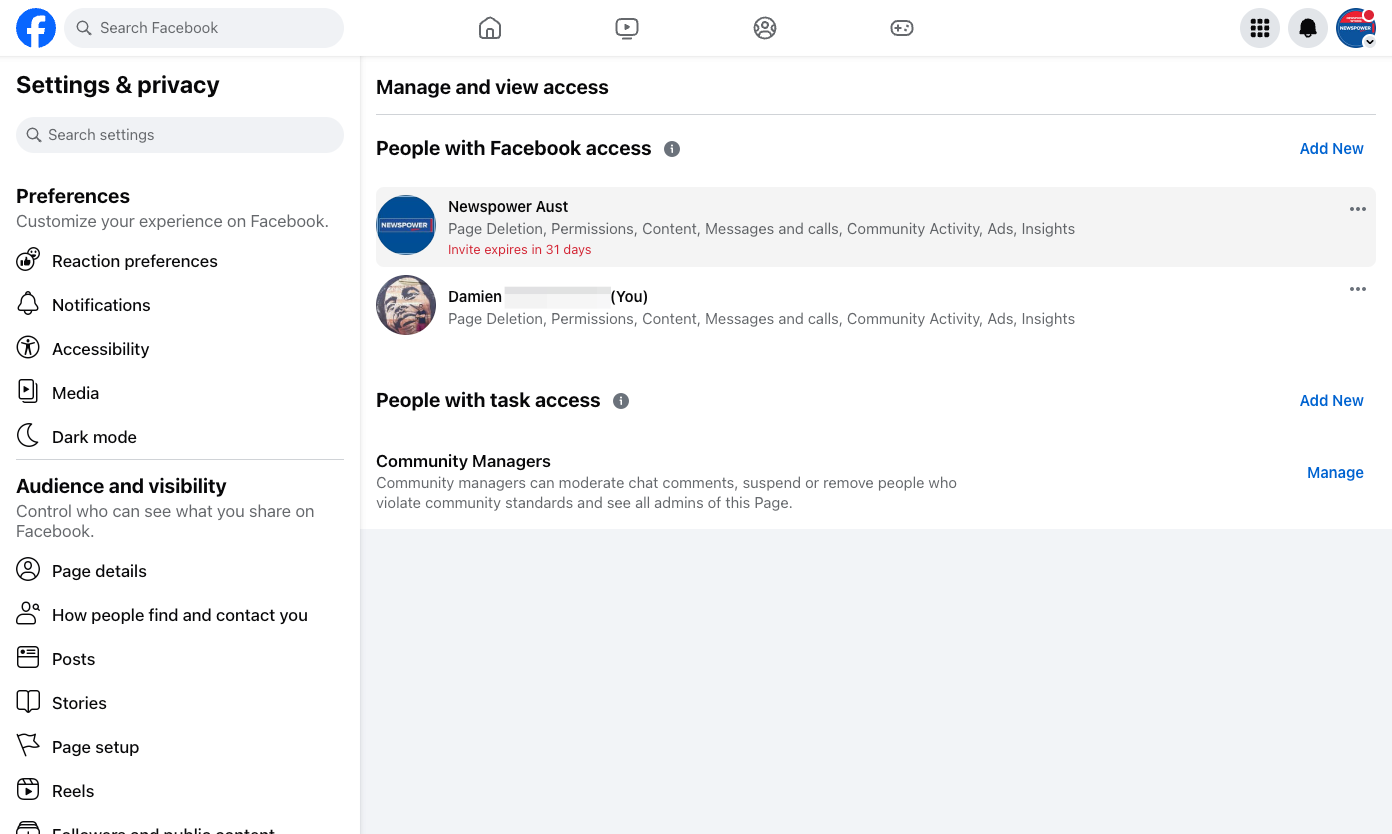Click the Invite expires in 31 days text

pos(519,250)
